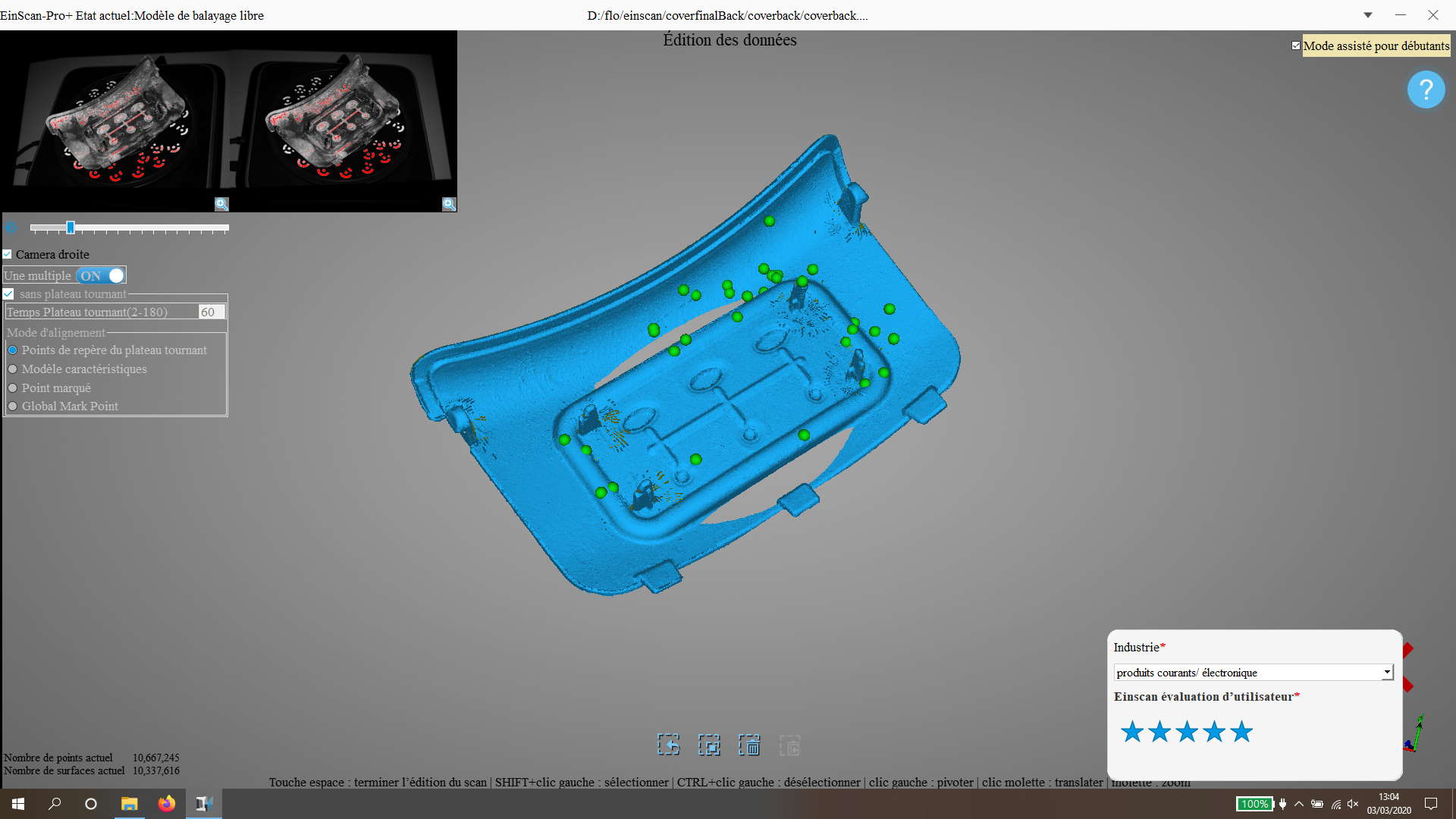Click the brightness icon beside the slider
The width and height of the screenshot is (1456, 819).
11,227
